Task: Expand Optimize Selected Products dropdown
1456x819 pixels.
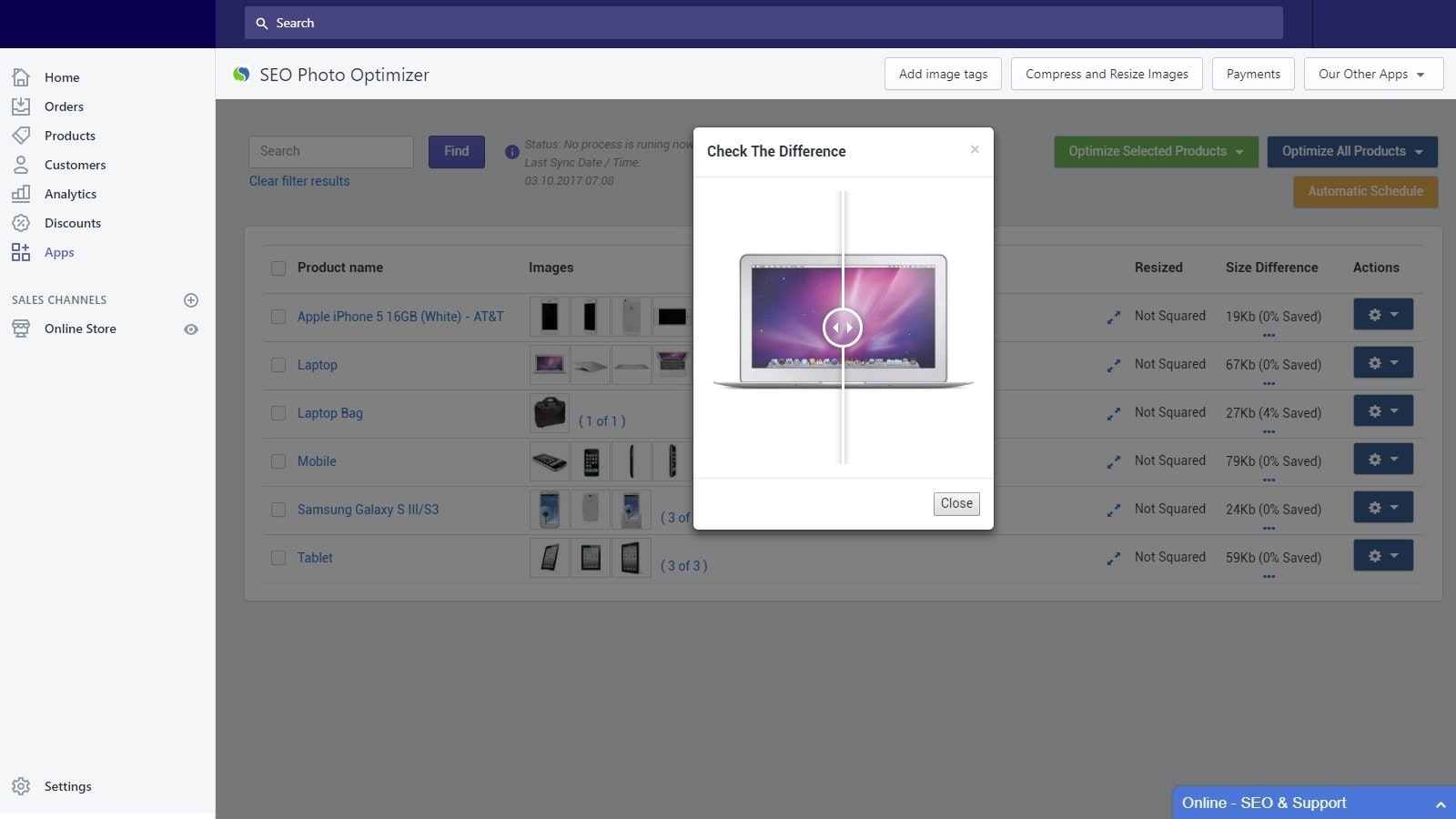Action: (x=1156, y=152)
